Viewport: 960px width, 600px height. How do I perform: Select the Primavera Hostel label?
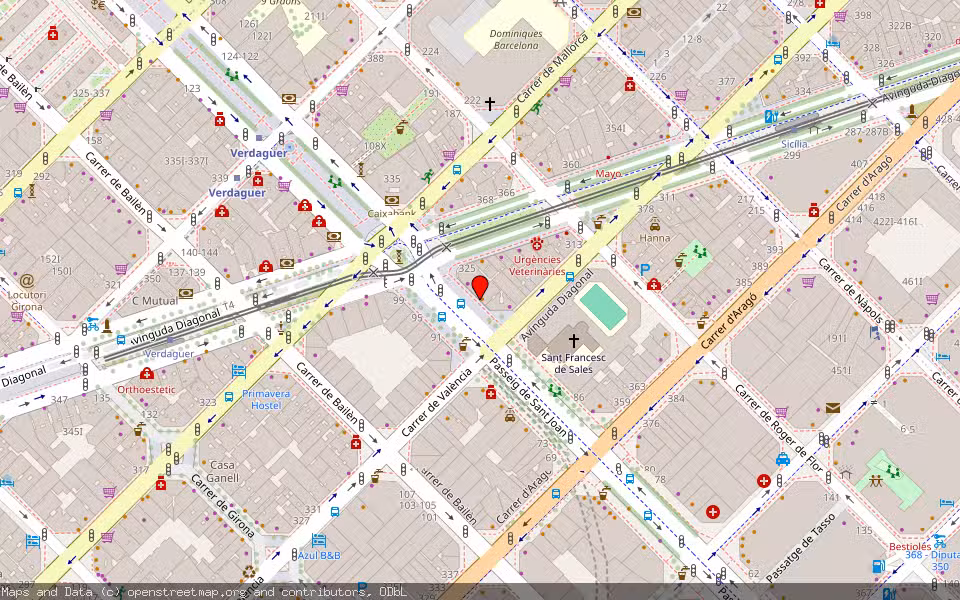tap(266, 399)
